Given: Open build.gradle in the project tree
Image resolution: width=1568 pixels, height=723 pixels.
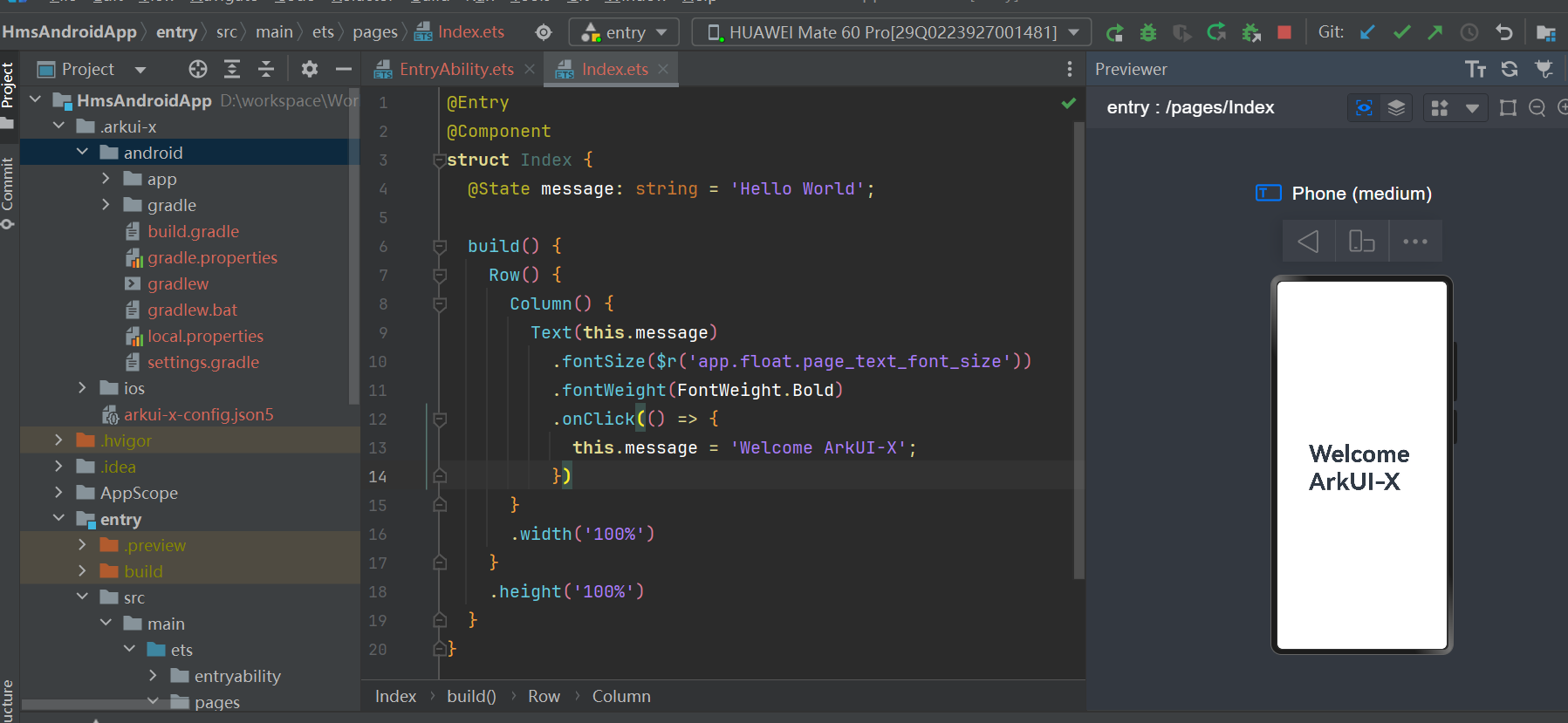Looking at the screenshot, I should (193, 231).
